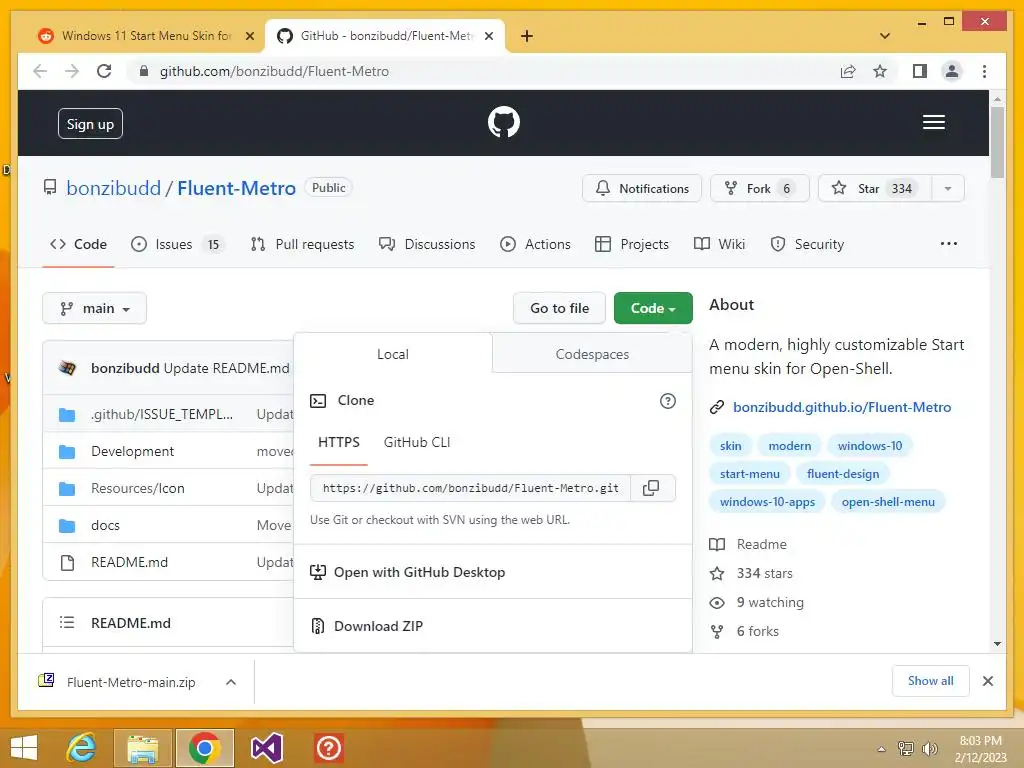
Task: Open the Discussions tab
Action: (x=427, y=244)
